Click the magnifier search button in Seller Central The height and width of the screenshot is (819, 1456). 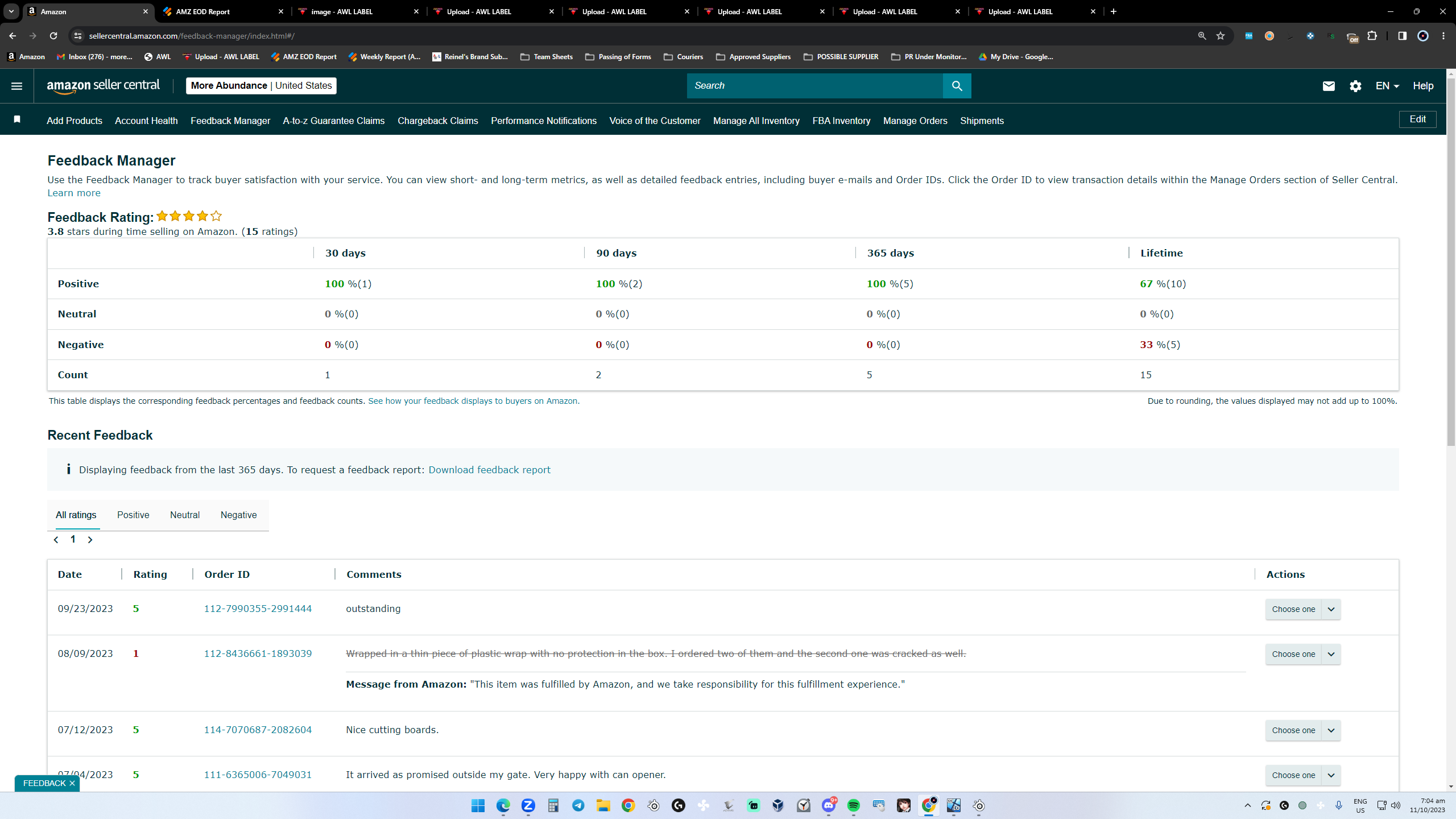(957, 86)
